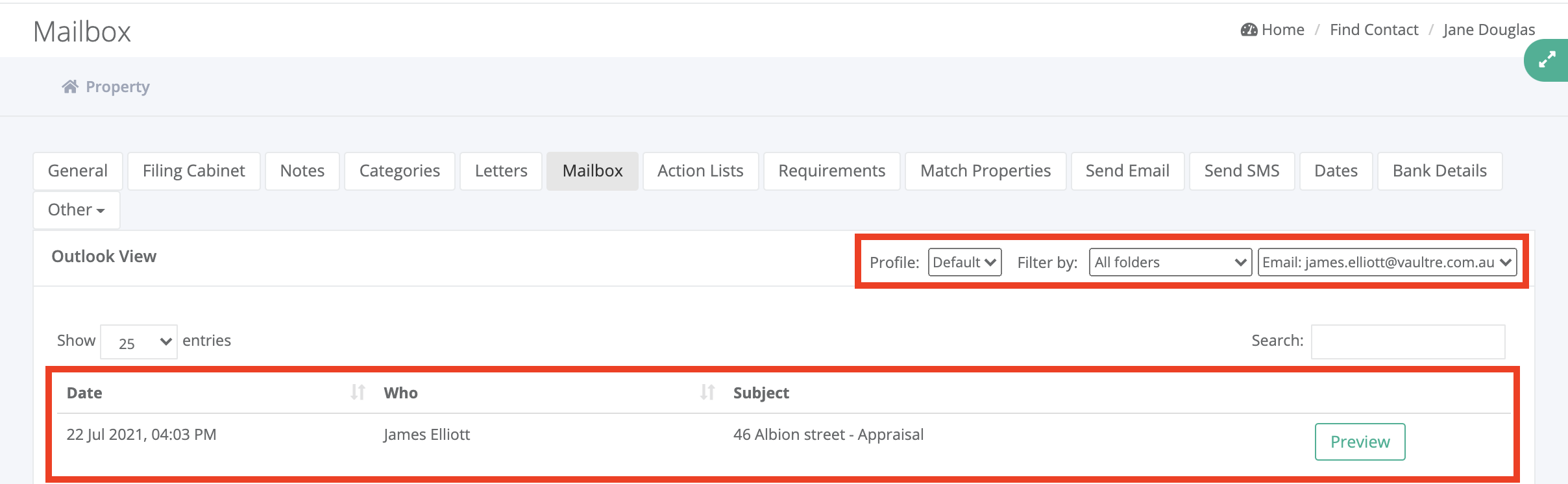
Task: Click the Date column sort icon
Action: pyautogui.click(x=358, y=393)
